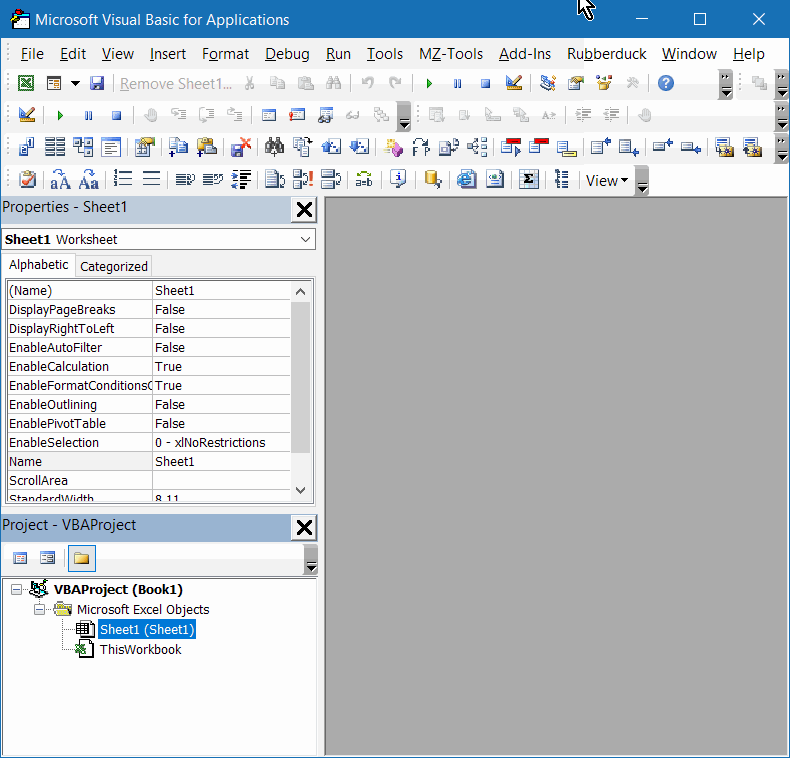Click the Reset stop icon in Standard toolbar
Viewport: 790px width, 758px height.
pyautogui.click(x=485, y=83)
